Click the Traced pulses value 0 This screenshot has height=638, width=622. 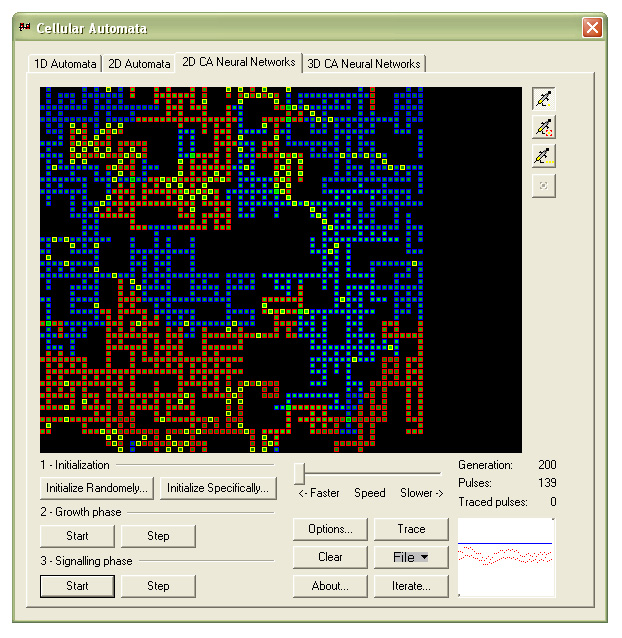tap(553, 502)
